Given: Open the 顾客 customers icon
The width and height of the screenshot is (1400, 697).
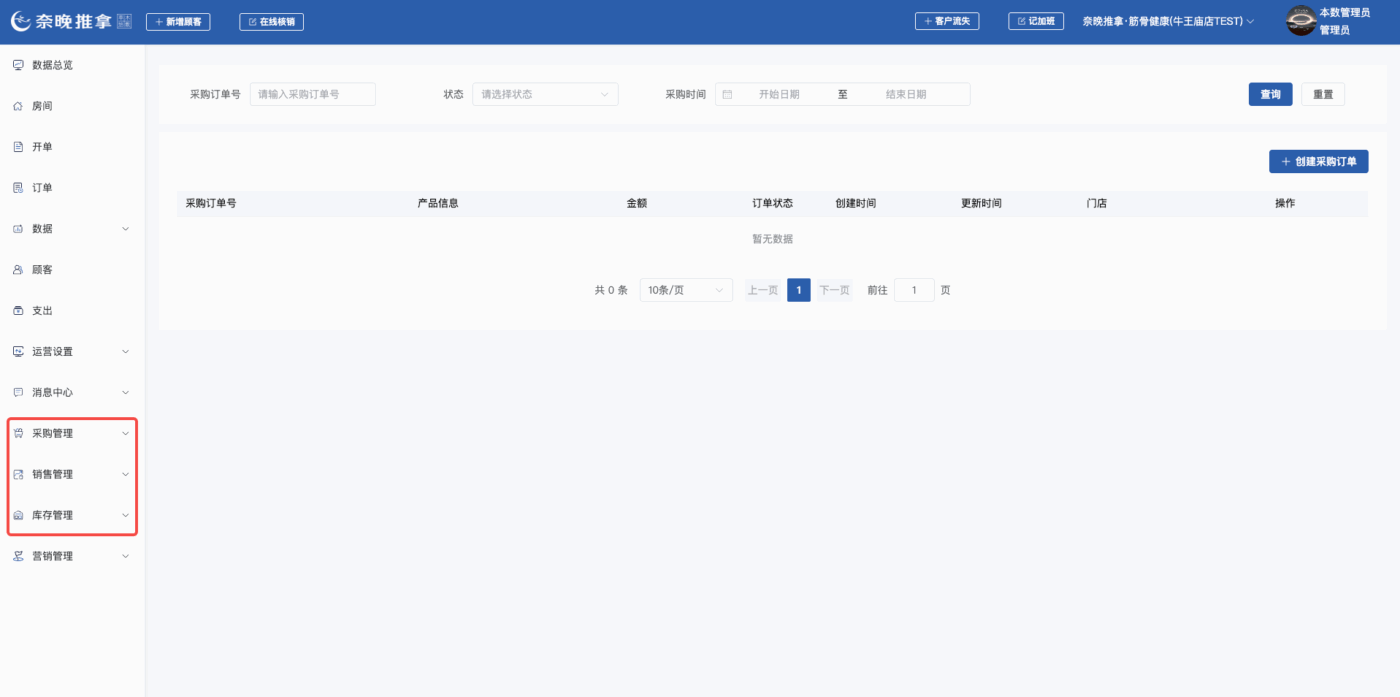Looking at the screenshot, I should point(17,269).
